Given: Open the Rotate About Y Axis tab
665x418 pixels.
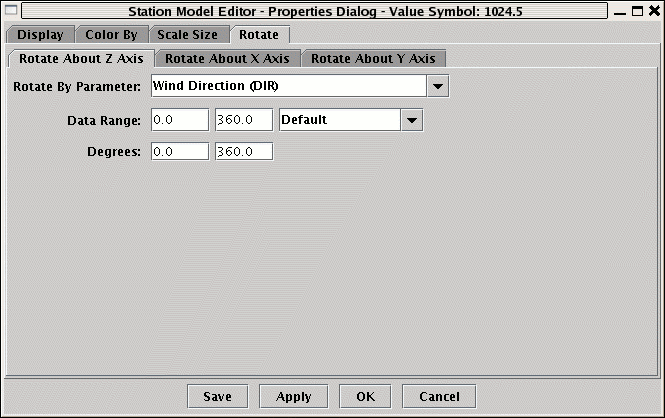Looking at the screenshot, I should pos(373,58).
